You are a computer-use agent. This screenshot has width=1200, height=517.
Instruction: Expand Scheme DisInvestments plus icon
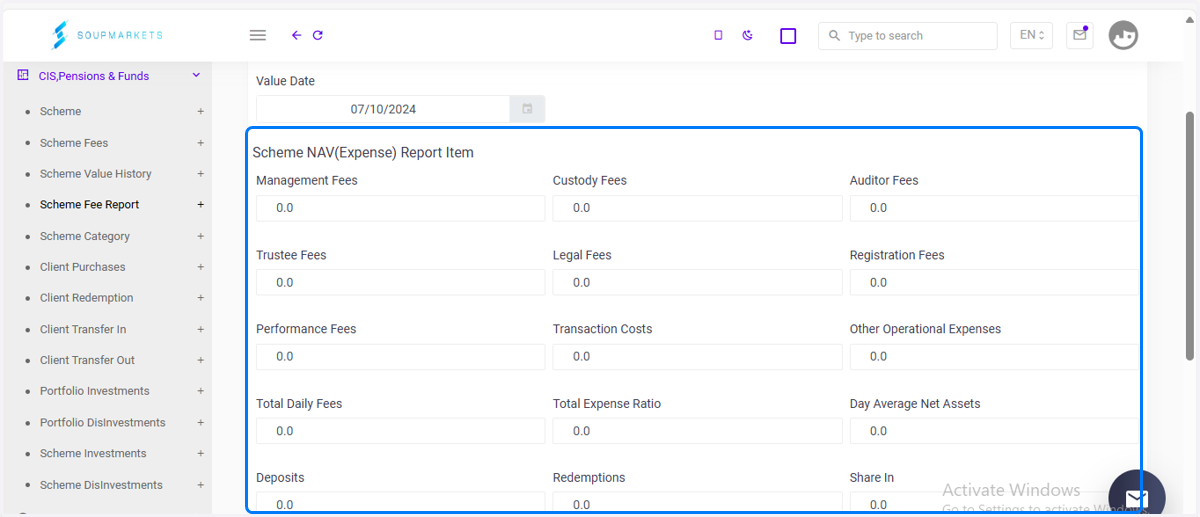(200, 485)
